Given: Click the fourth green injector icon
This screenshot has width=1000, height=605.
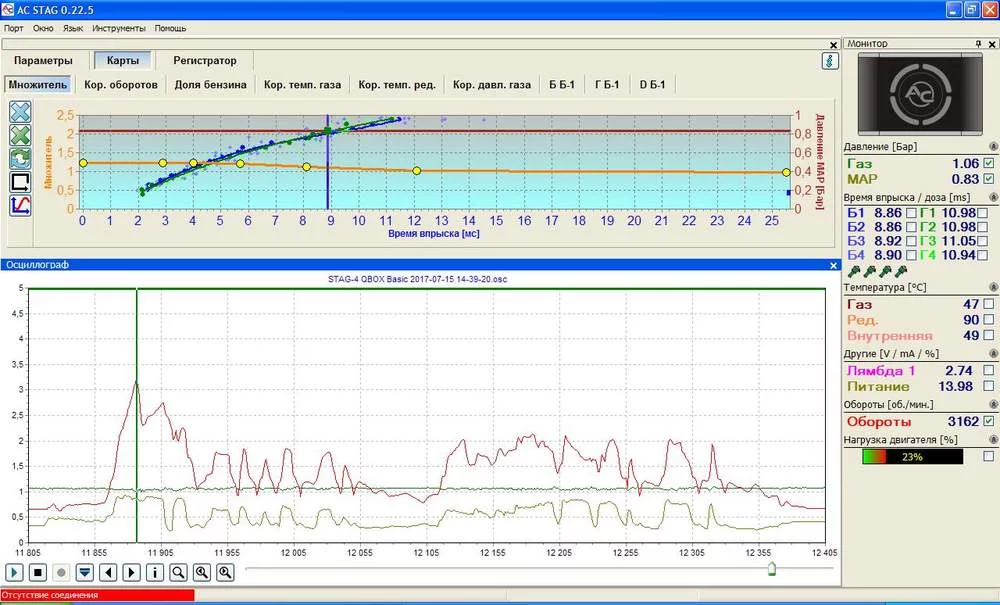Looking at the screenshot, I should [901, 272].
